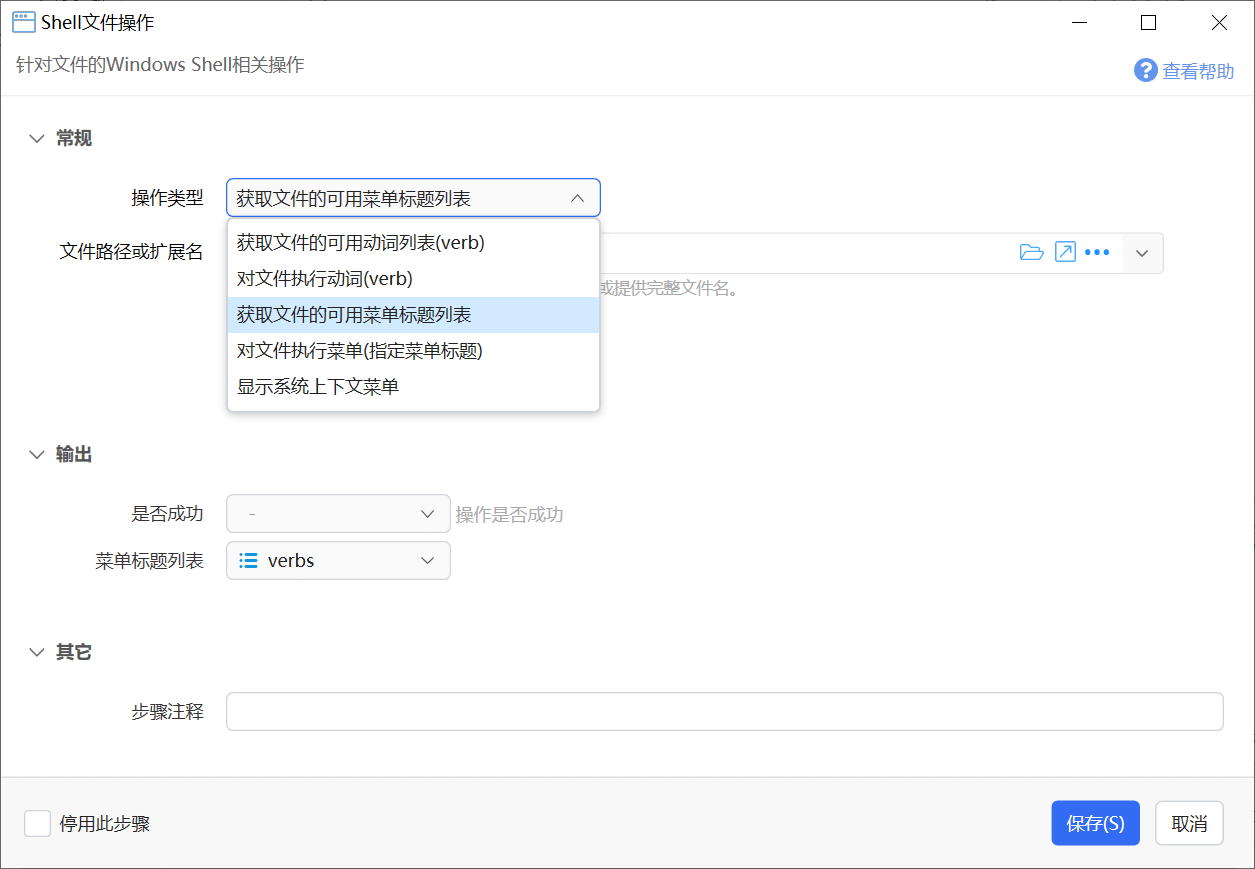Screen dimensions: 1255x869
Task: Collapse the 常规 section
Action: click(x=37, y=139)
